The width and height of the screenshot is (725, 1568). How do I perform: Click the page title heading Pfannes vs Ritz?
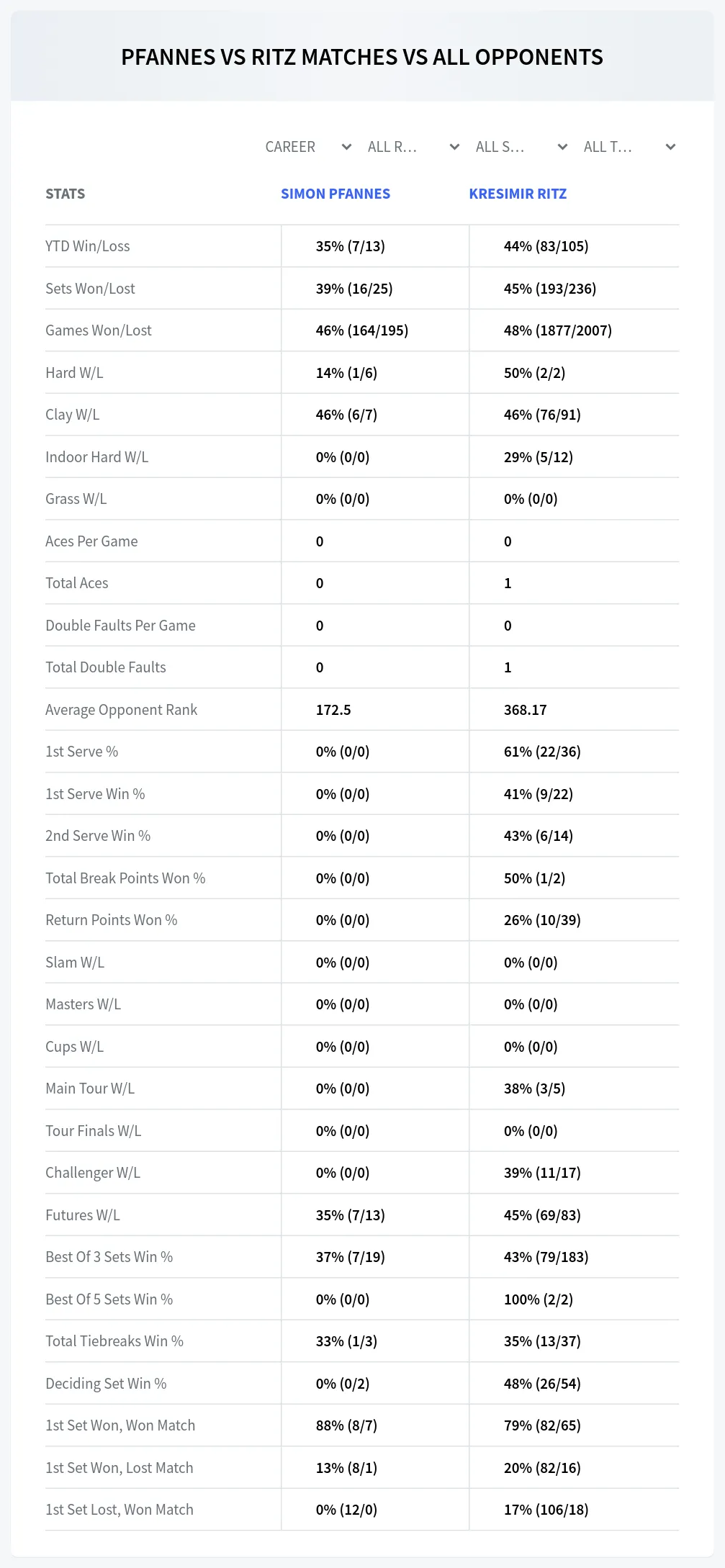362,57
